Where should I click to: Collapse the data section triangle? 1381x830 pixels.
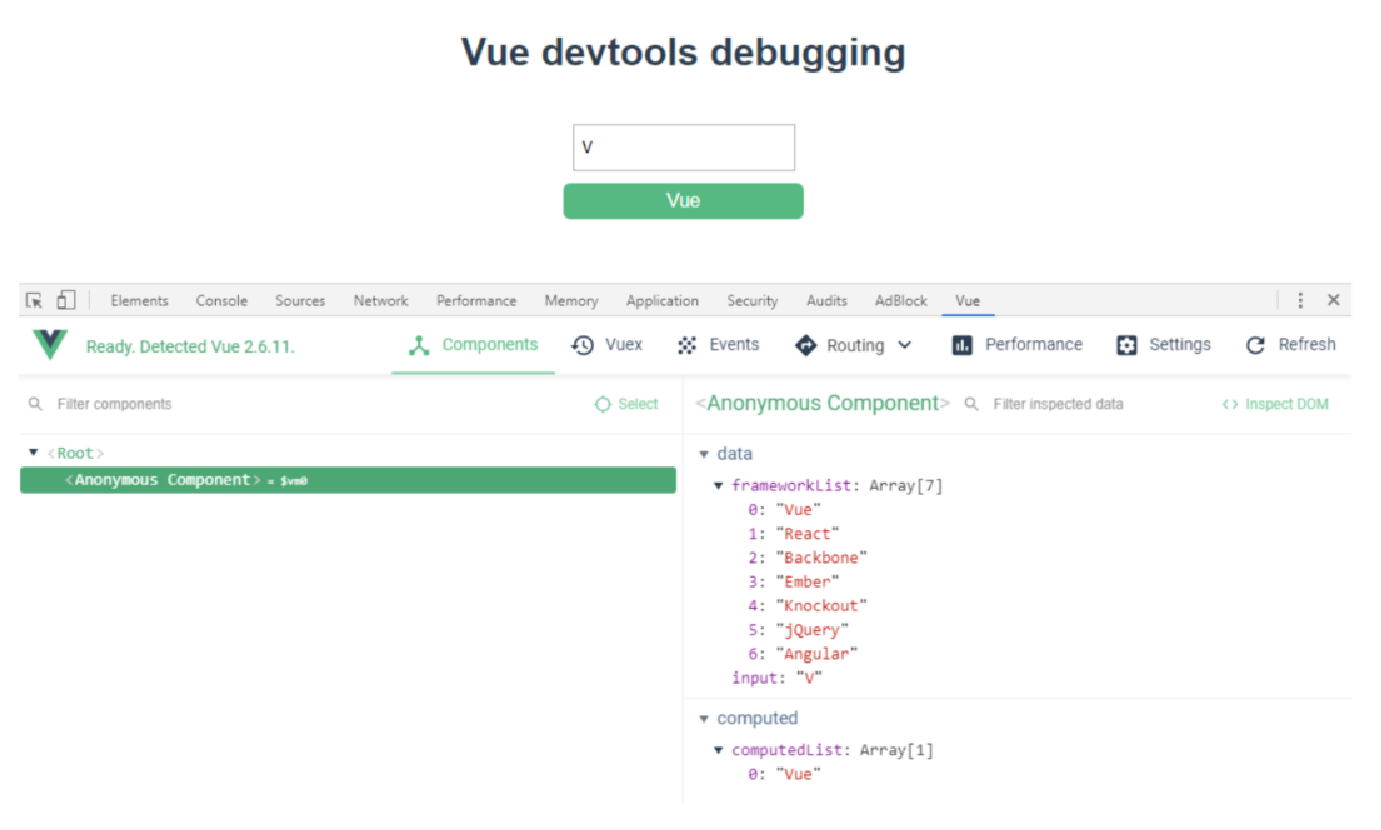(704, 454)
